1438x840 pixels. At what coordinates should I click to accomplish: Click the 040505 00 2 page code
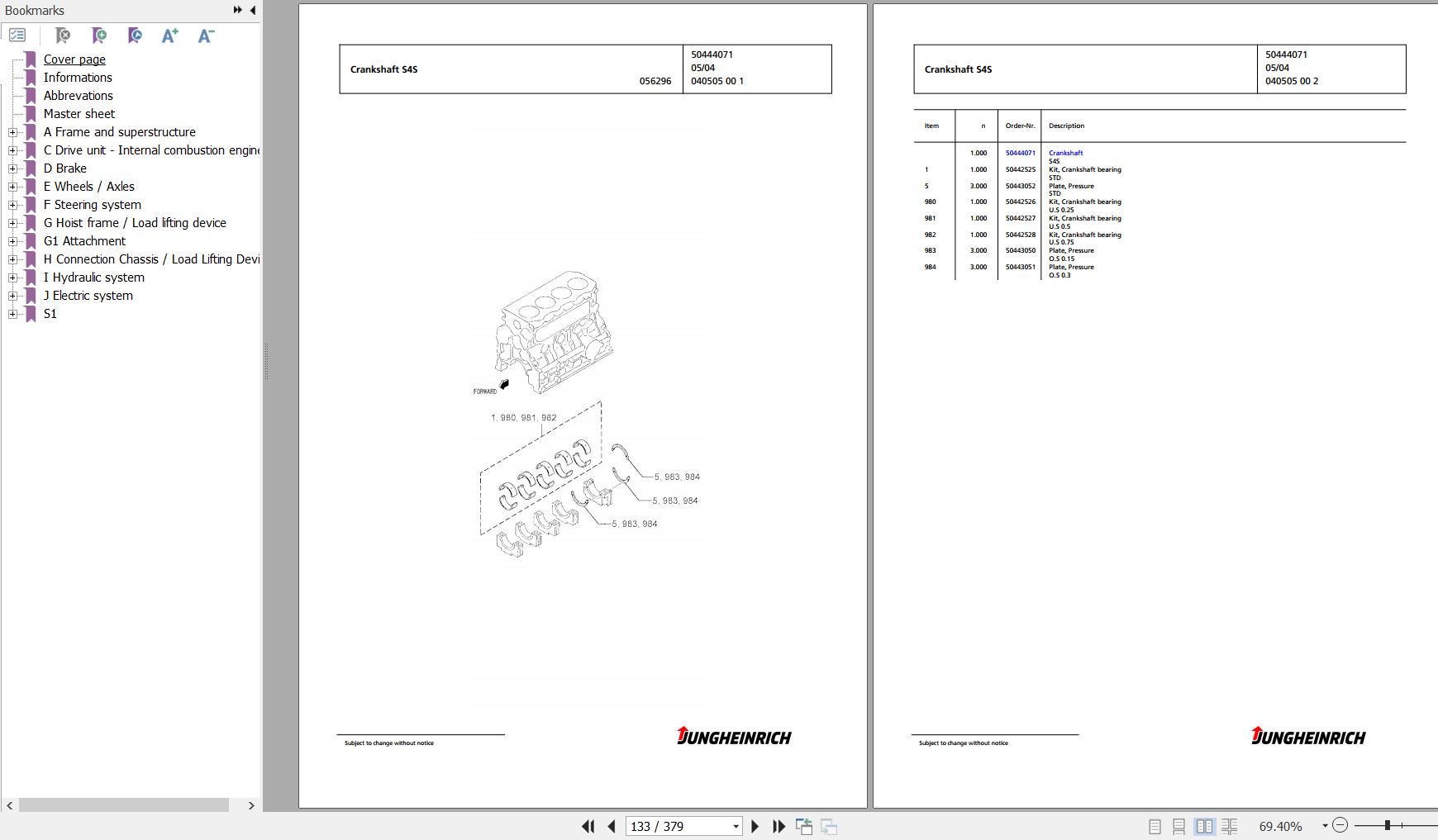click(x=1292, y=81)
